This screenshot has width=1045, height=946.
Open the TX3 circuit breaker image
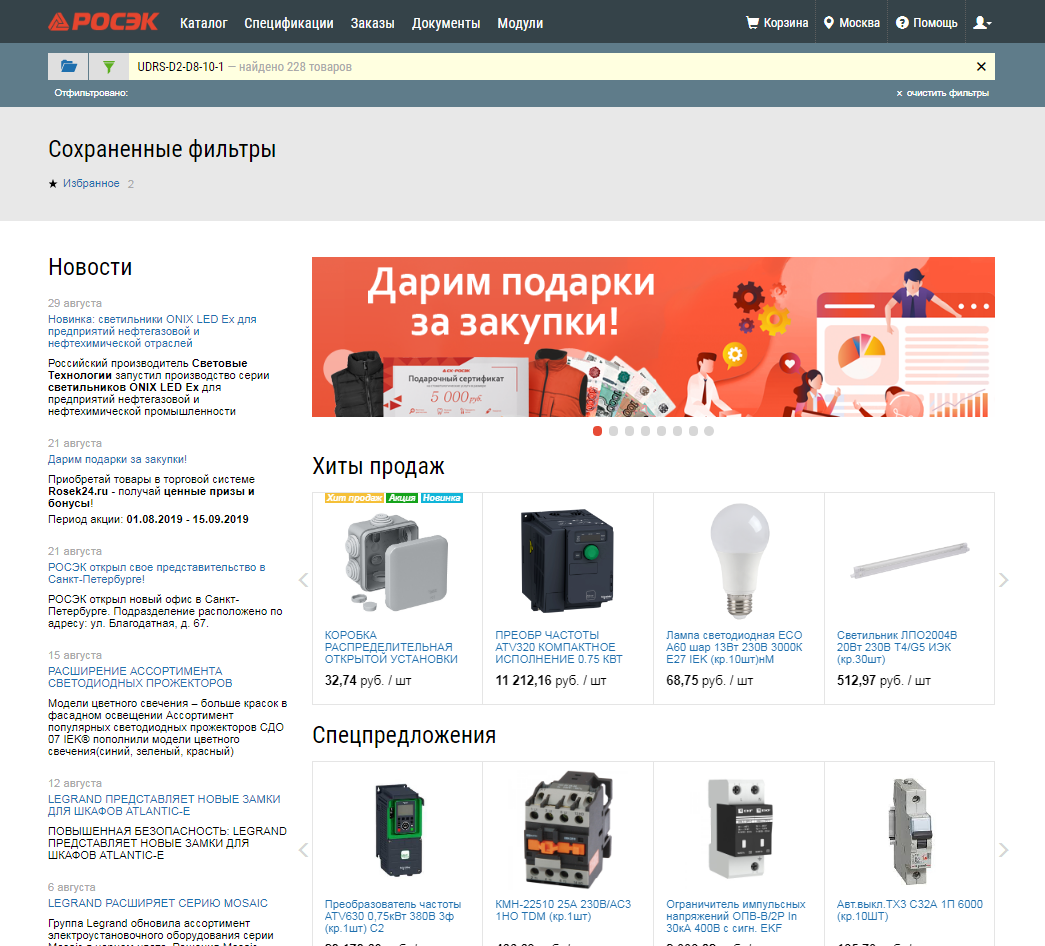point(910,832)
